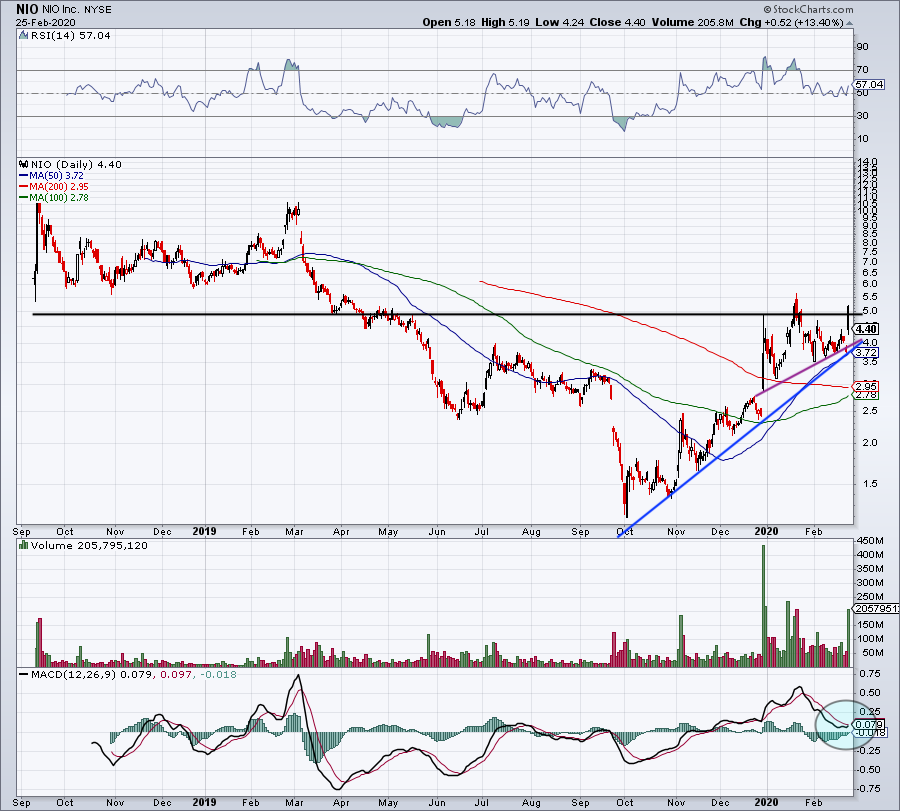This screenshot has width=900, height=811.
Task: Click the 70 overbought level on the RSI axis
Action: coord(863,70)
